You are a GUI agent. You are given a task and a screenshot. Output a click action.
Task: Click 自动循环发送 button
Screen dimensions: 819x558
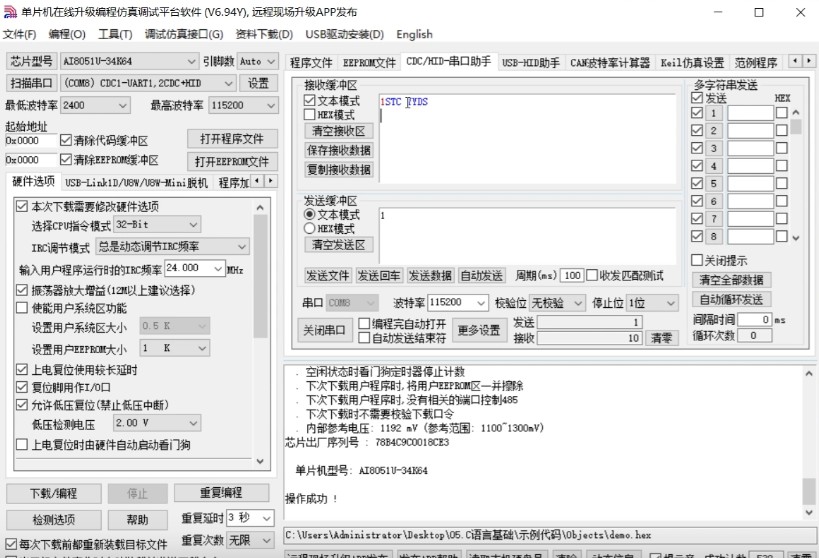[x=731, y=299]
